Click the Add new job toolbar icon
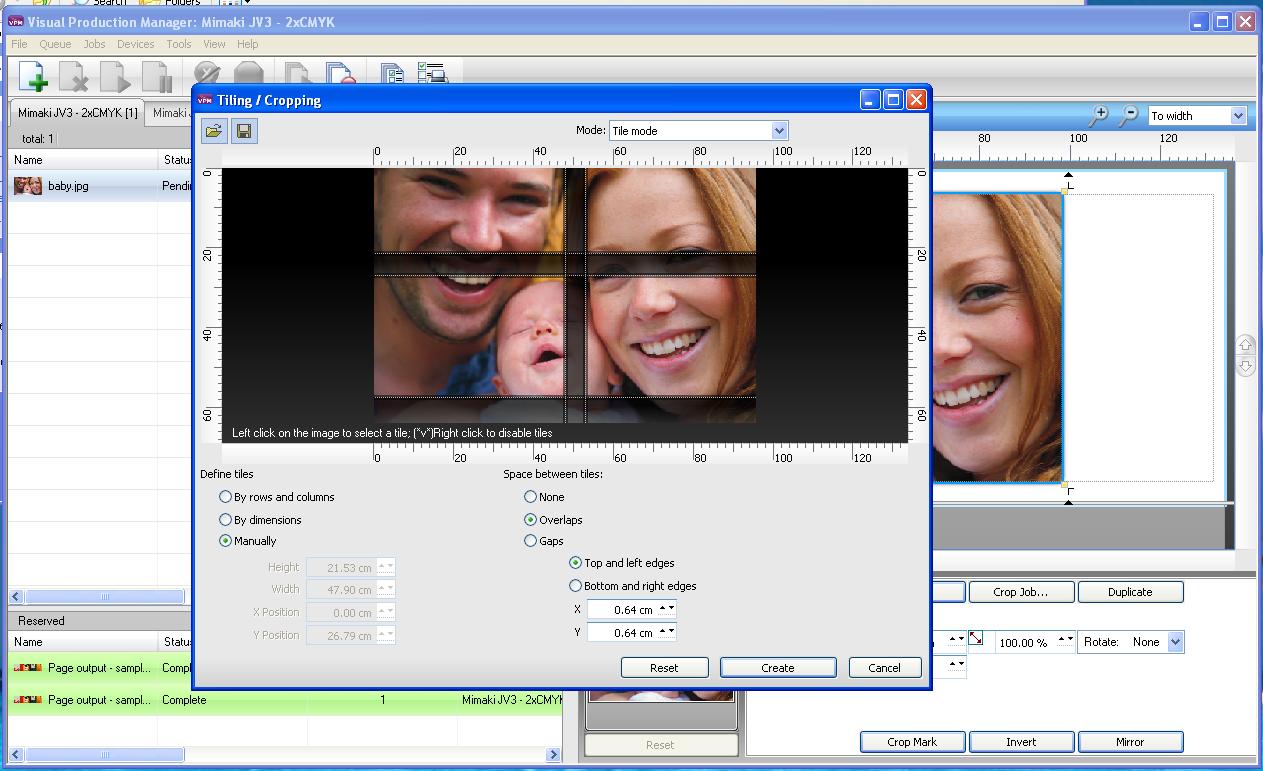Image resolution: width=1263 pixels, height=771 pixels. tap(33, 76)
